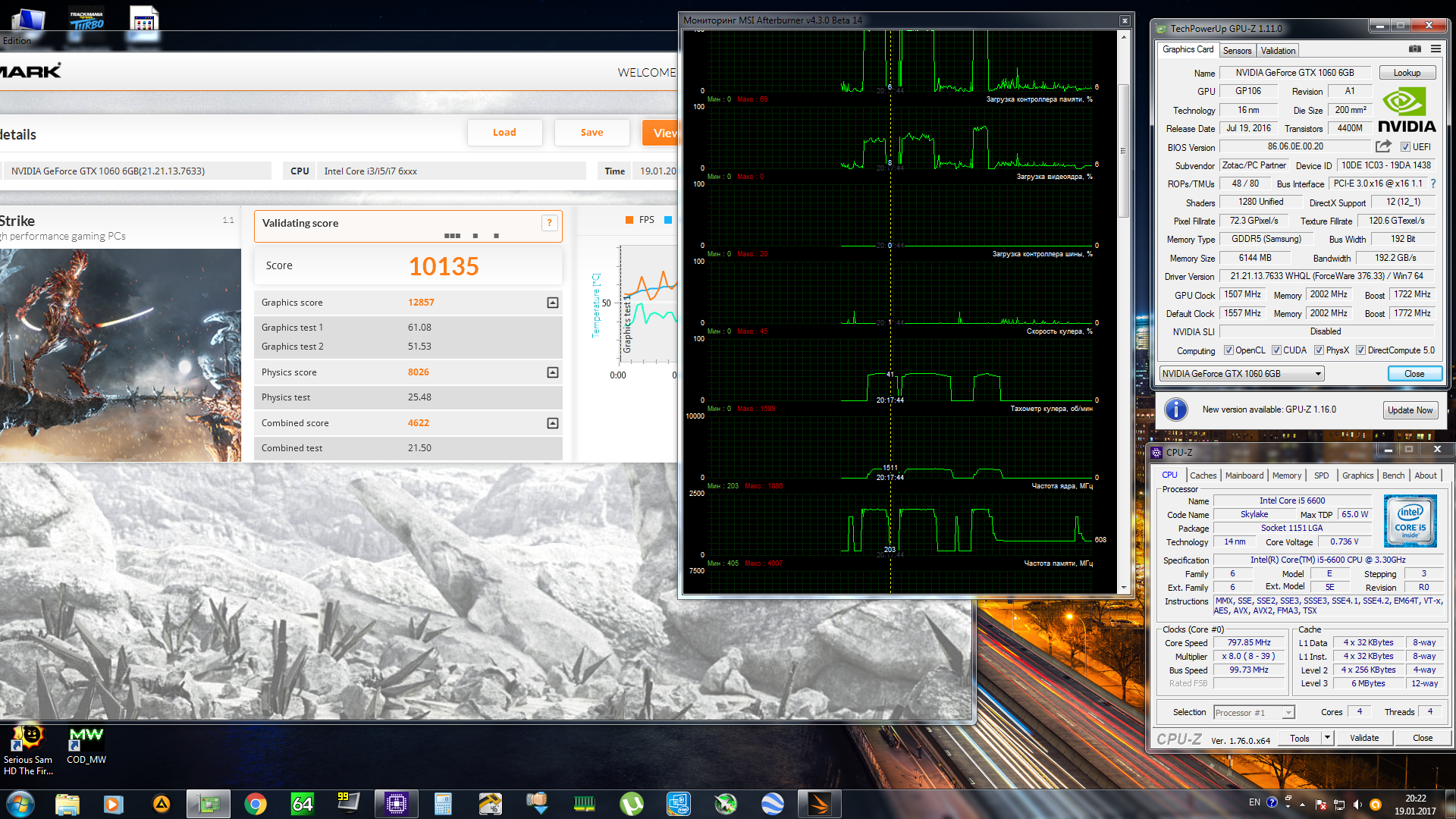Click the Validate button in CPU-Z
This screenshot has width=1456, height=819.
[x=1364, y=738]
